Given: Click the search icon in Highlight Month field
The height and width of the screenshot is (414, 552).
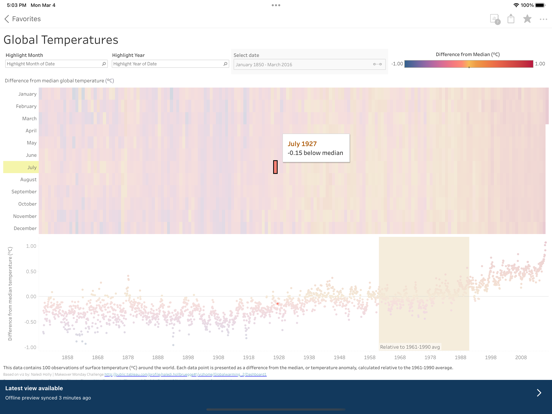Looking at the screenshot, I should tap(104, 64).
